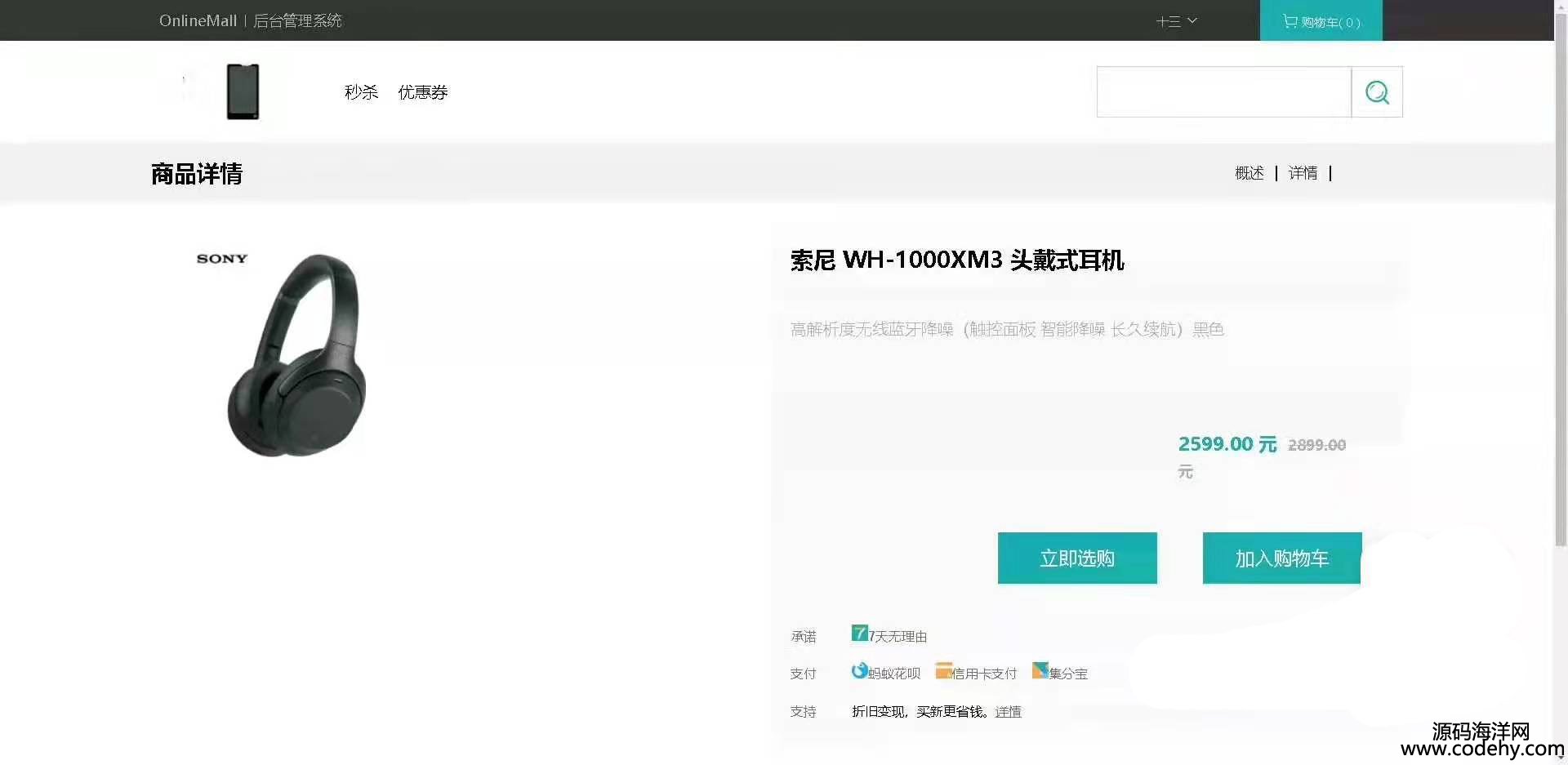This screenshot has height=765, width=1568.
Task: Open the 优惠券 coupons menu
Action: tap(423, 92)
